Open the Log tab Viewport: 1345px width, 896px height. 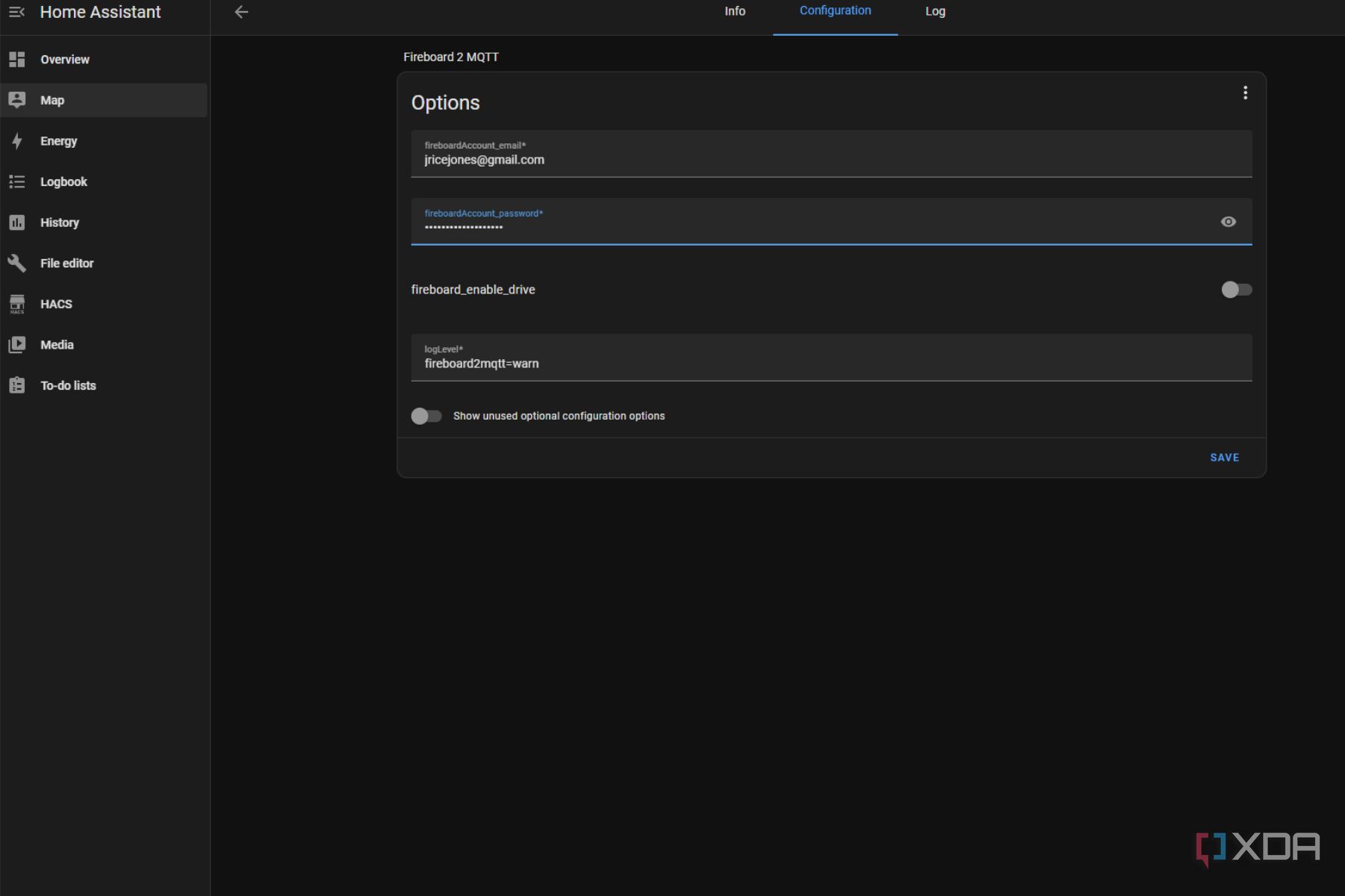pyautogui.click(x=935, y=11)
